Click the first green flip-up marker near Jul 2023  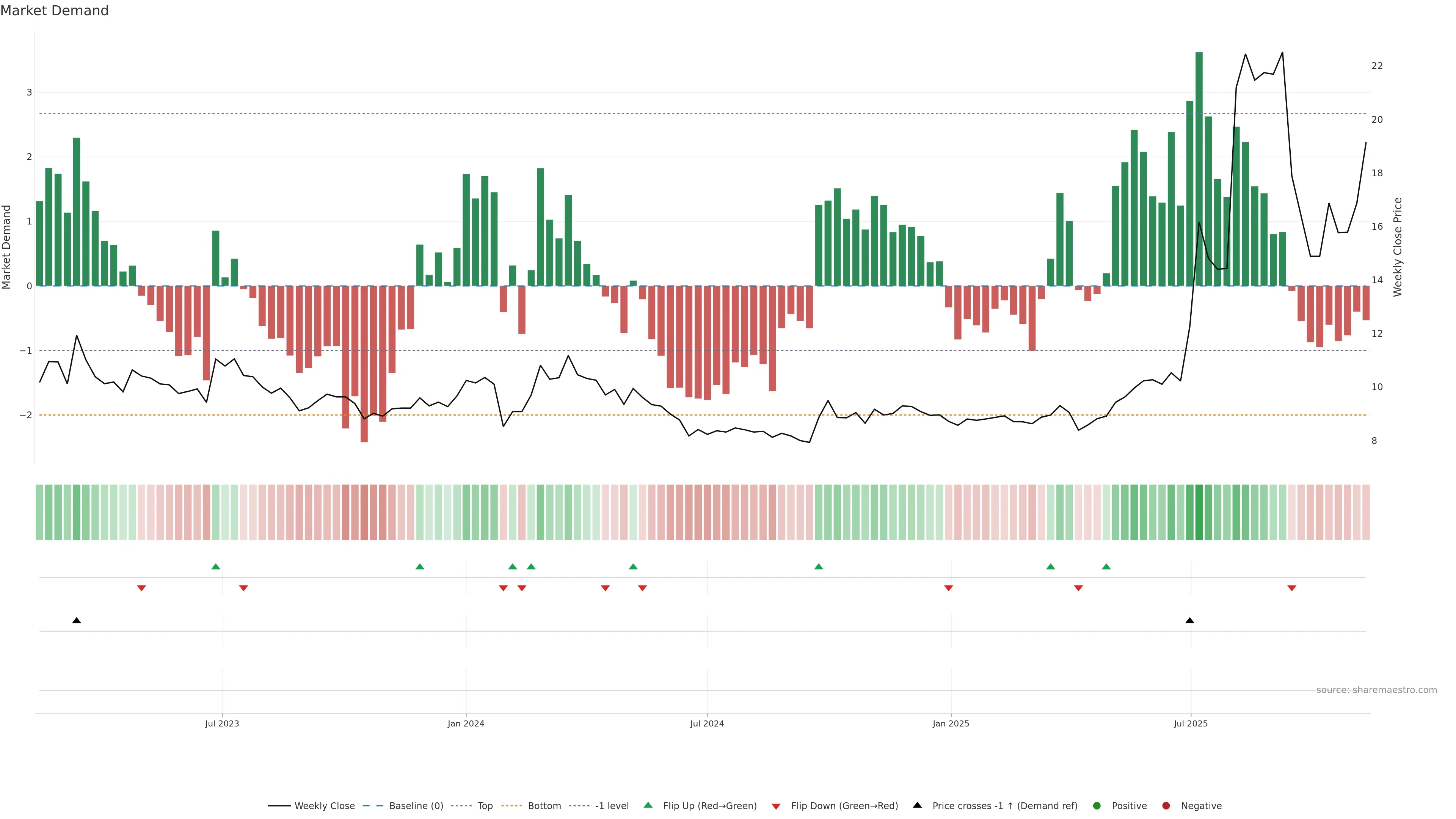coord(216,566)
